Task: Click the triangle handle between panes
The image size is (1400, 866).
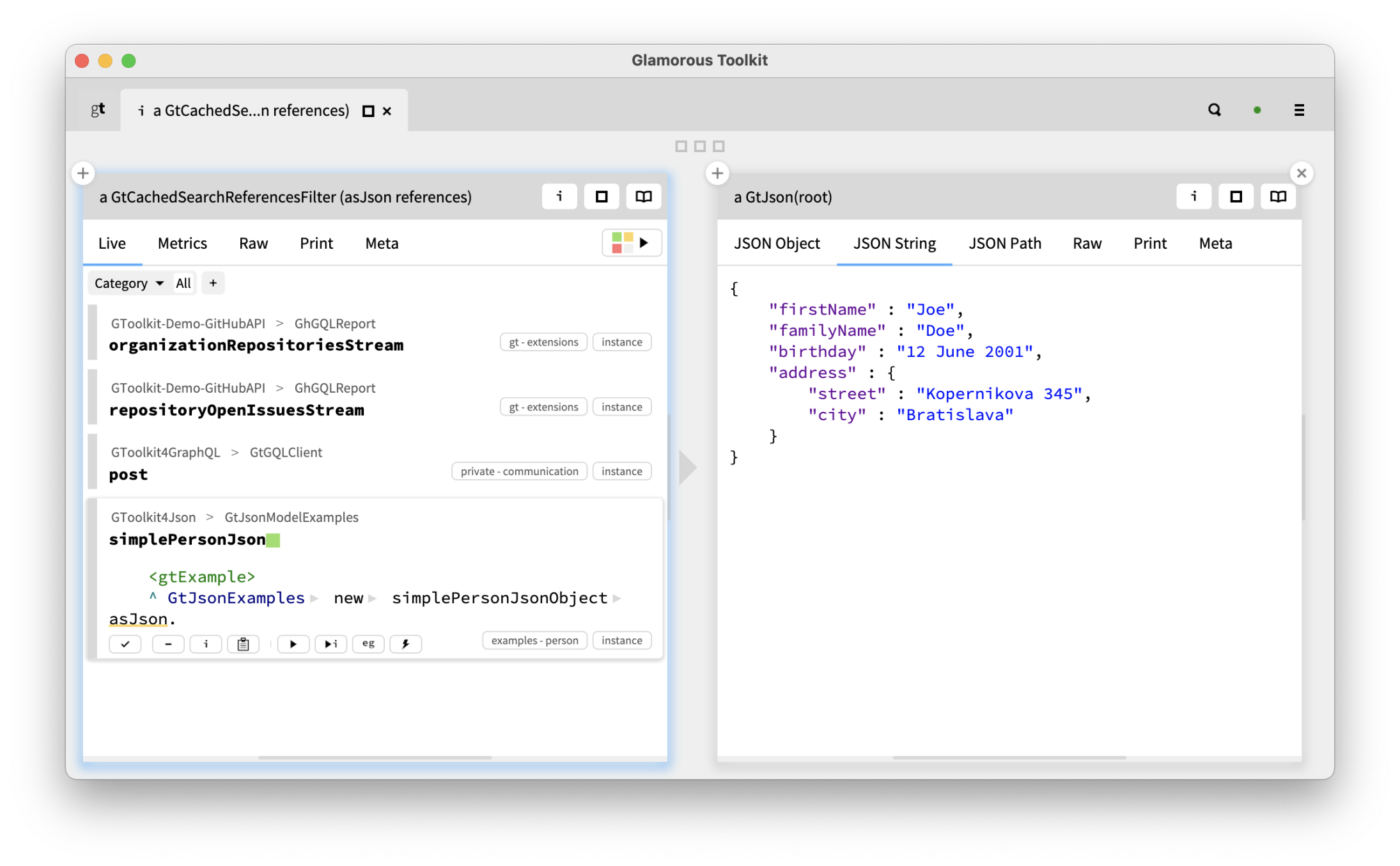Action: [x=688, y=468]
